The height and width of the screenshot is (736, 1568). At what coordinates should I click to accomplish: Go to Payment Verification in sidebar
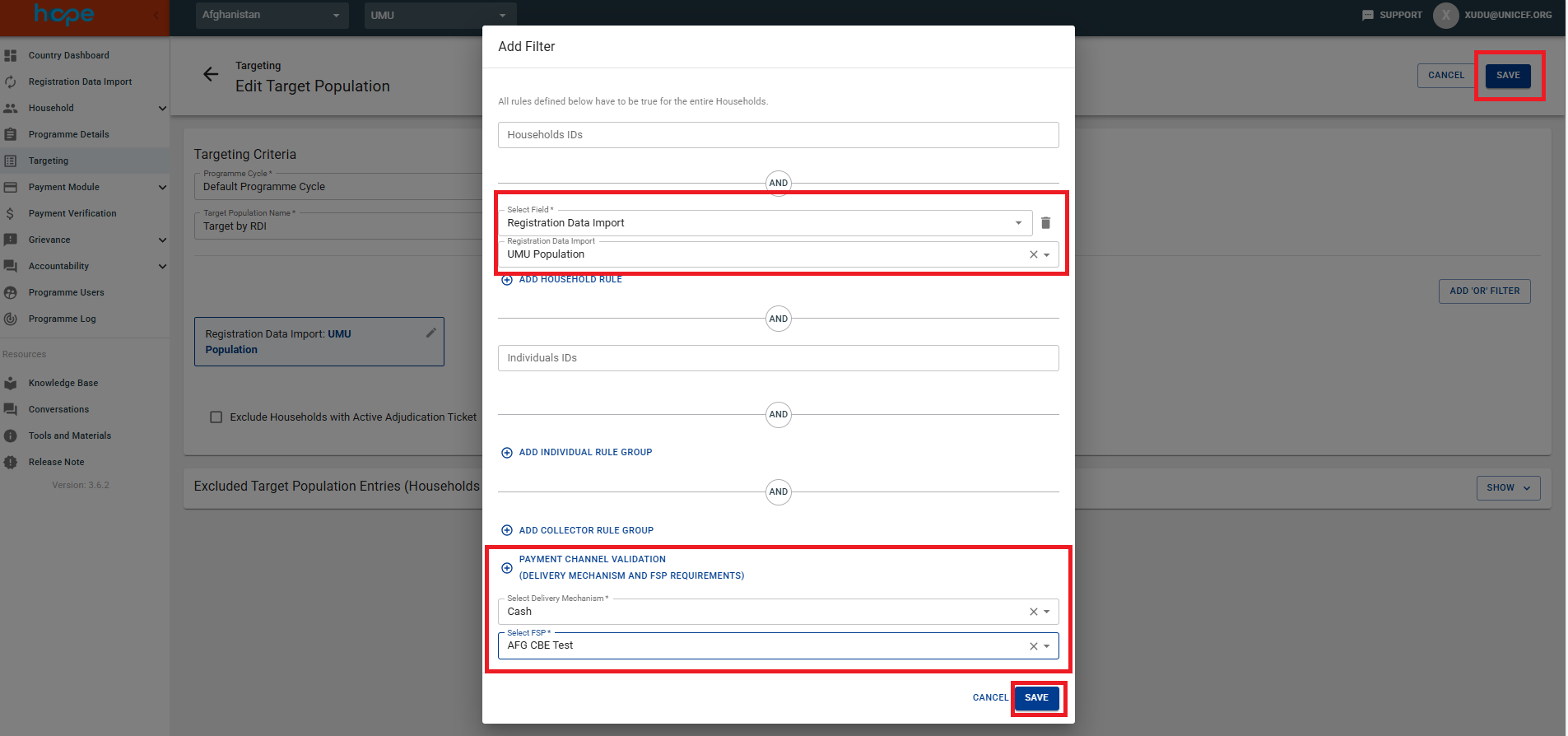pyautogui.click(x=72, y=213)
